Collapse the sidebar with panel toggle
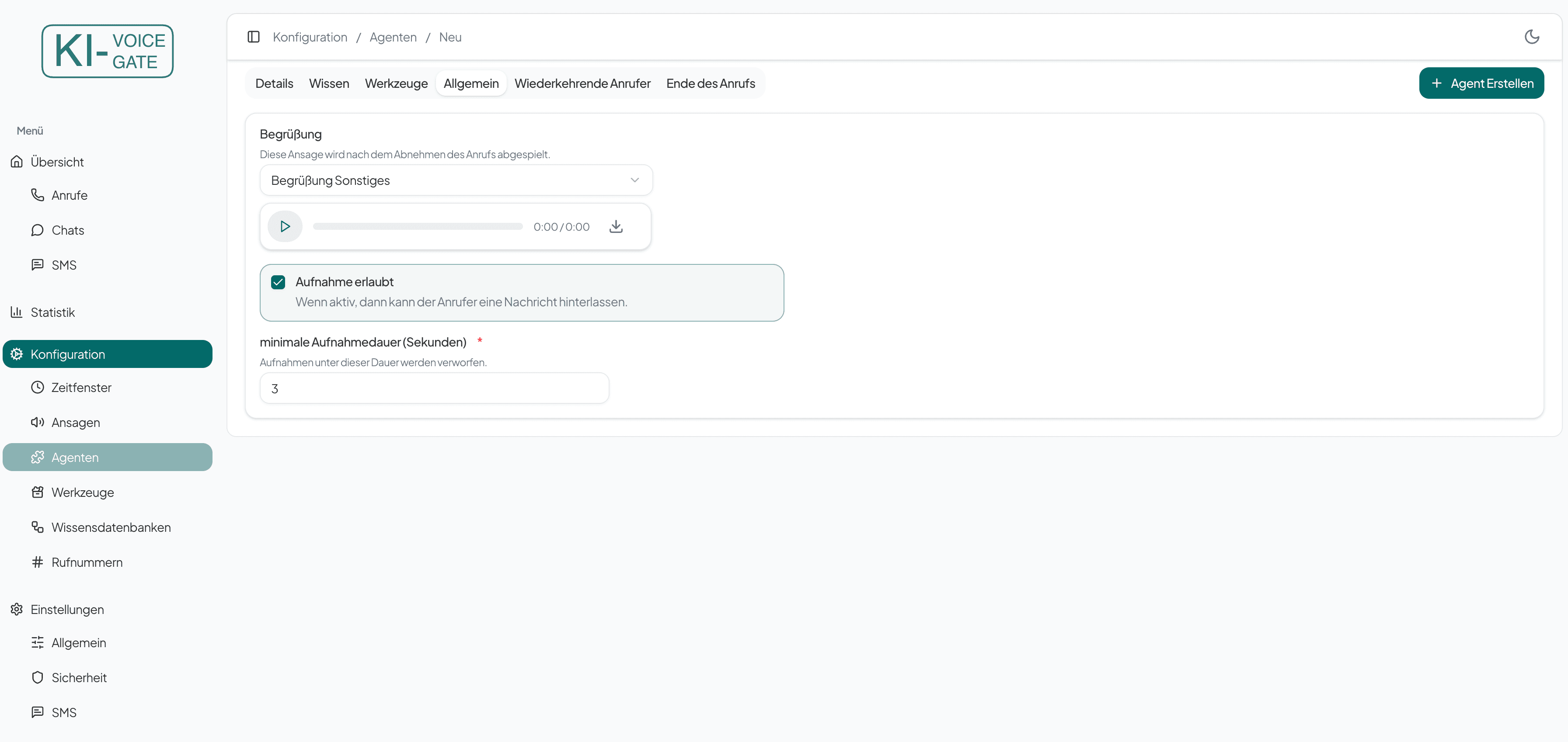Viewport: 1568px width, 742px height. point(254,37)
